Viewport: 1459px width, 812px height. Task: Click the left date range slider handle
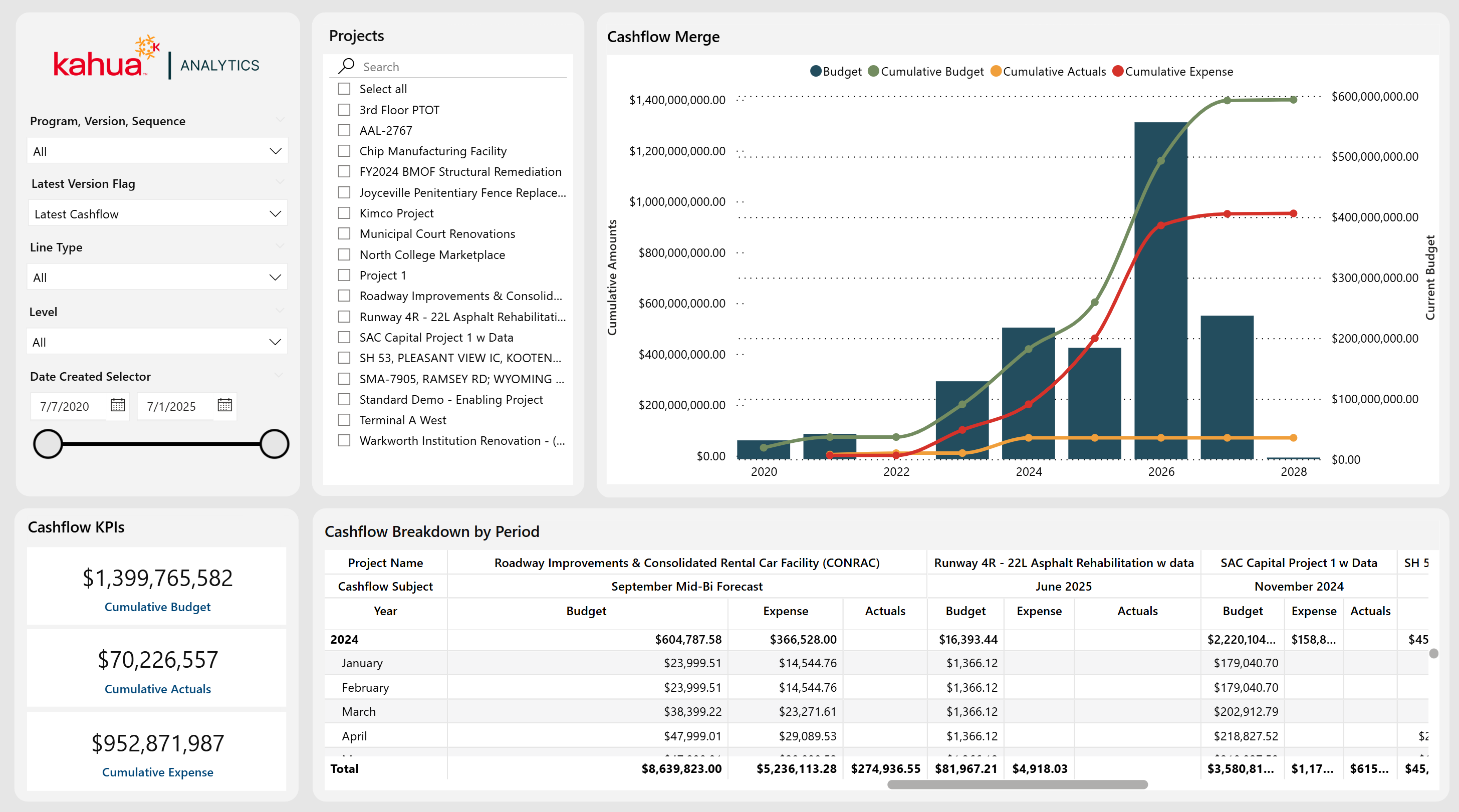tap(48, 443)
